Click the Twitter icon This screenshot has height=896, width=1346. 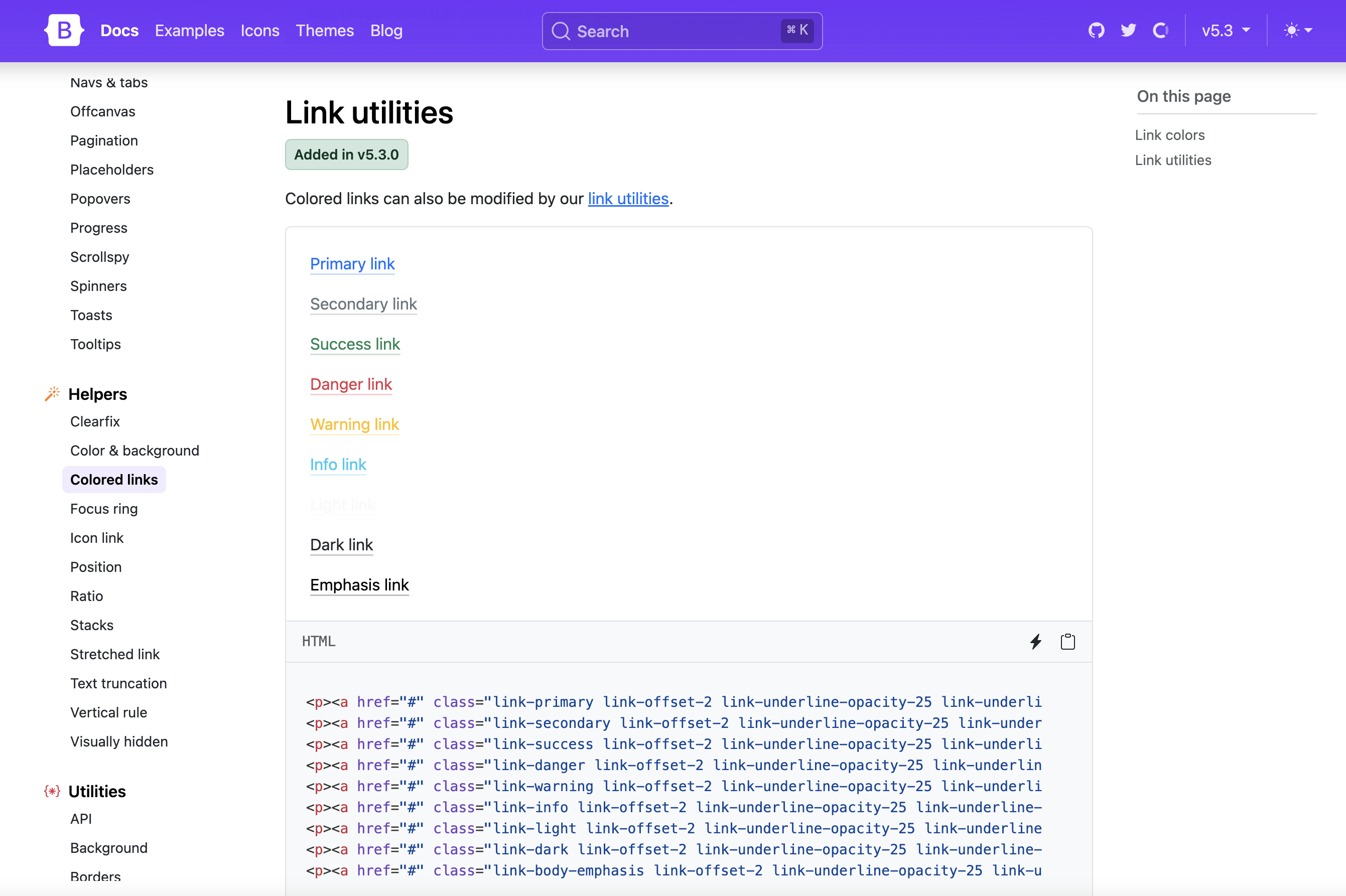1129,30
